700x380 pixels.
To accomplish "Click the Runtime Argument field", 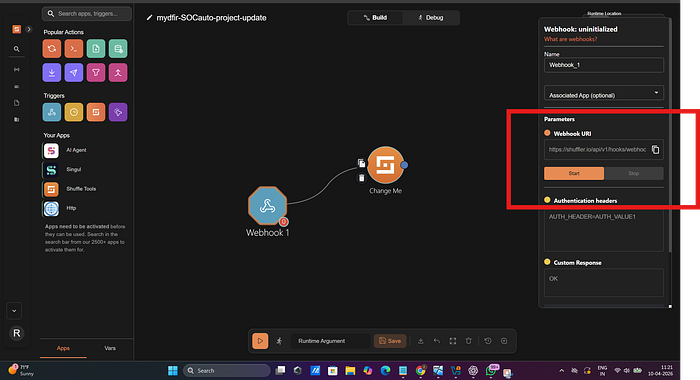I will pos(330,341).
